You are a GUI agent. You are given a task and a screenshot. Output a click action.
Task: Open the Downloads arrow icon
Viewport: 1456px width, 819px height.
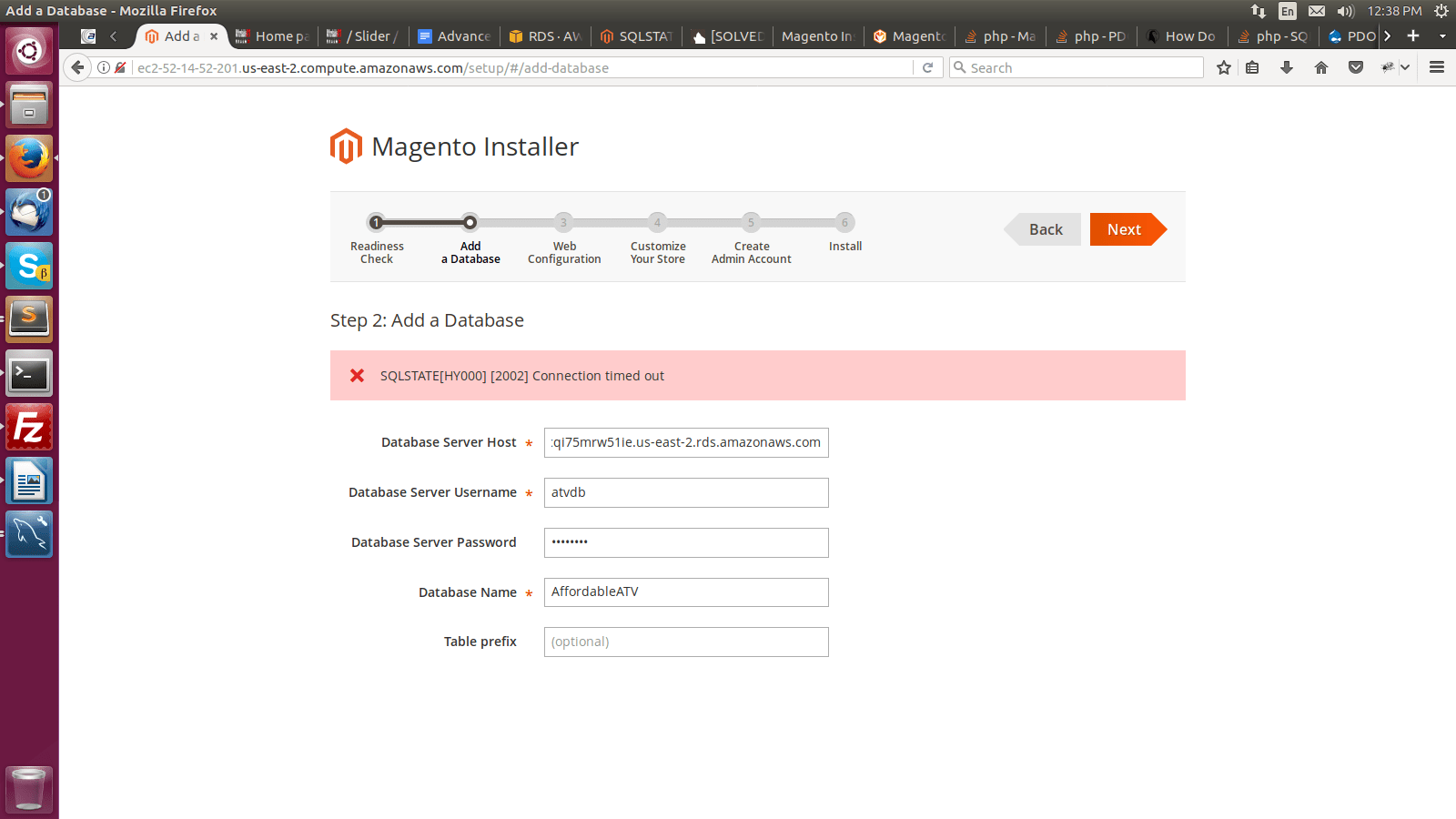coord(1287,67)
